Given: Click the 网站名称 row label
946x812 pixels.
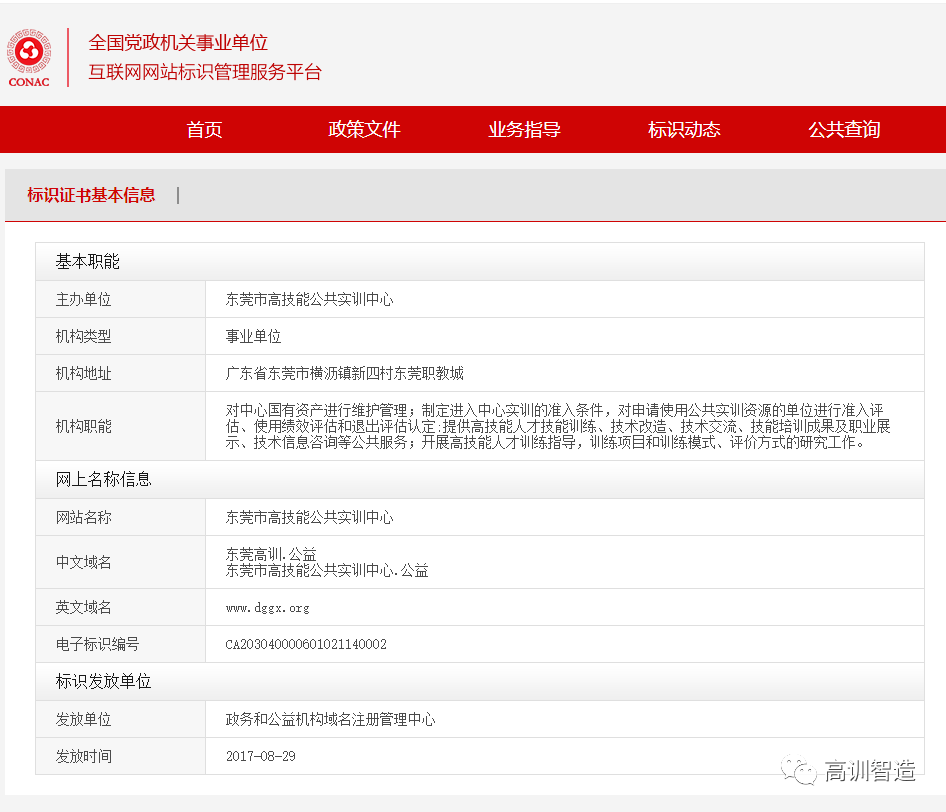Looking at the screenshot, I should 83,518.
